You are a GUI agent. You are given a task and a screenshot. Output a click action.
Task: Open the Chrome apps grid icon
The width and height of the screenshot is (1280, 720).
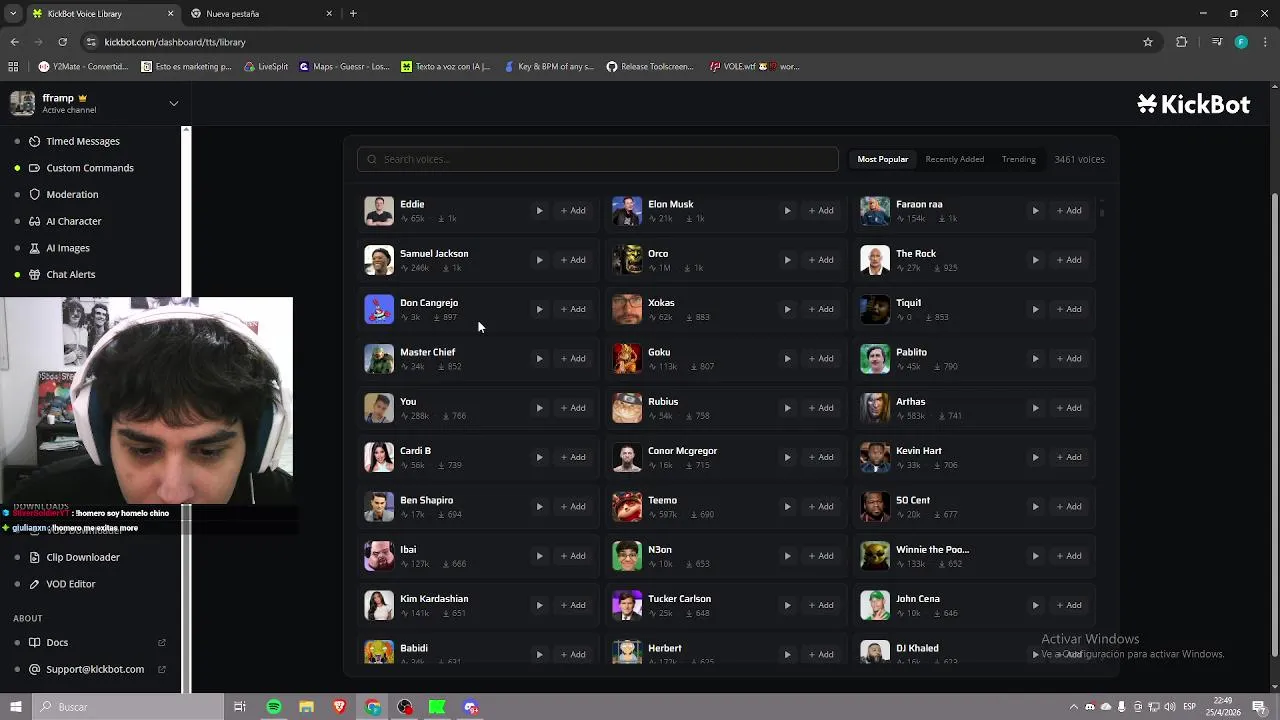(x=13, y=67)
